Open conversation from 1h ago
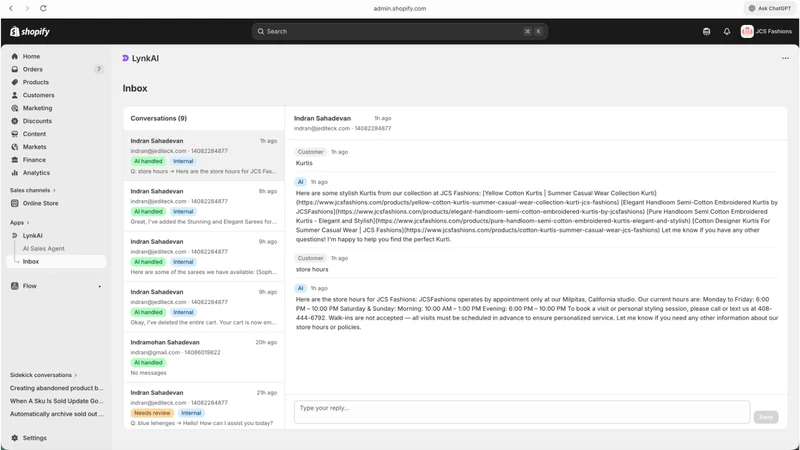800x450 pixels. point(204,156)
